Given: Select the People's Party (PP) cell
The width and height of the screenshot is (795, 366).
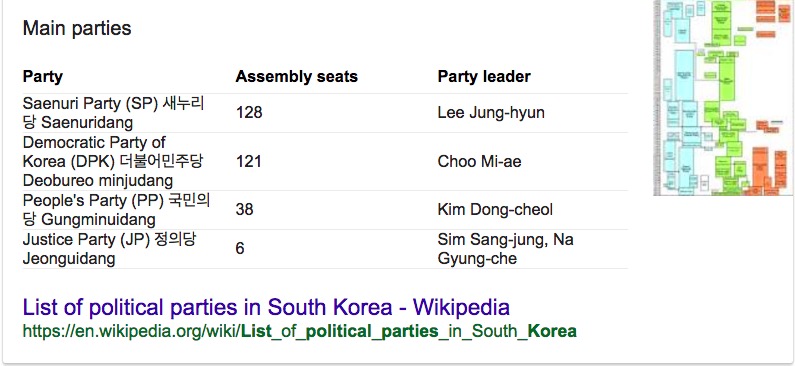Looking at the screenshot, I should (x=116, y=210).
